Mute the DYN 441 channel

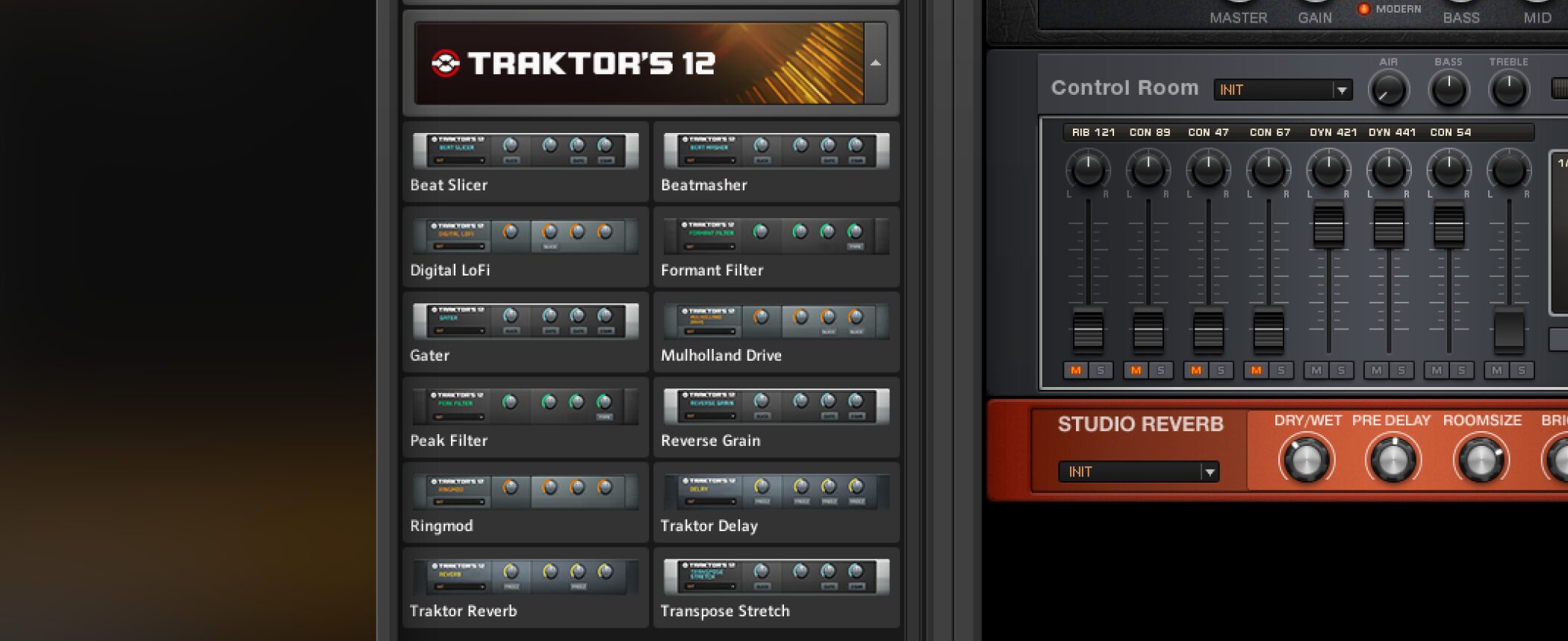1377,370
